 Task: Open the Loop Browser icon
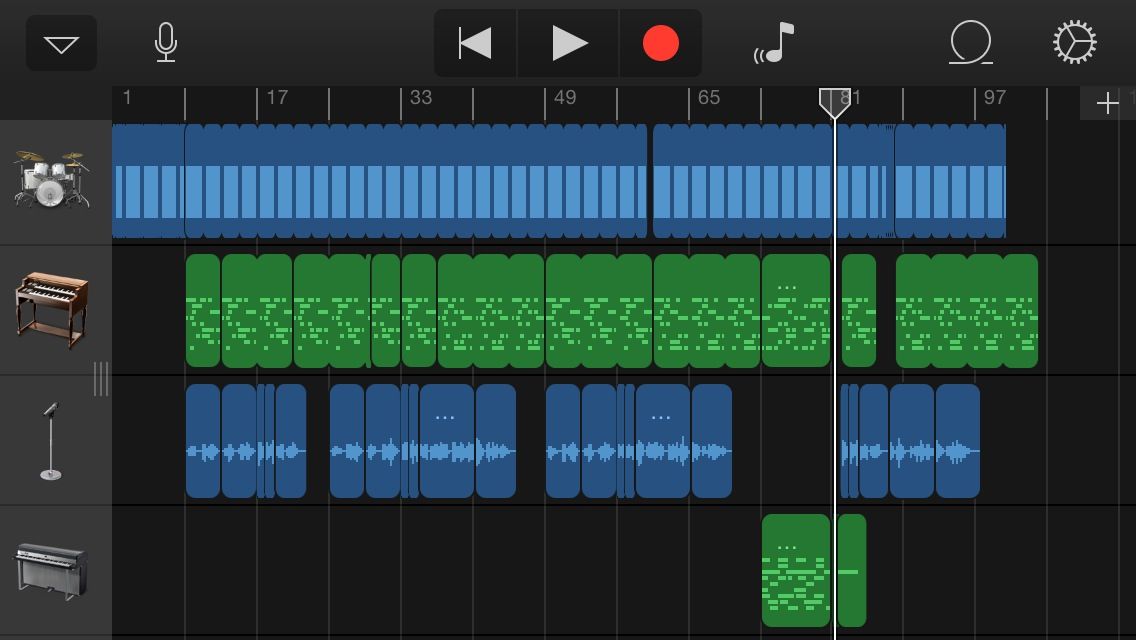970,42
